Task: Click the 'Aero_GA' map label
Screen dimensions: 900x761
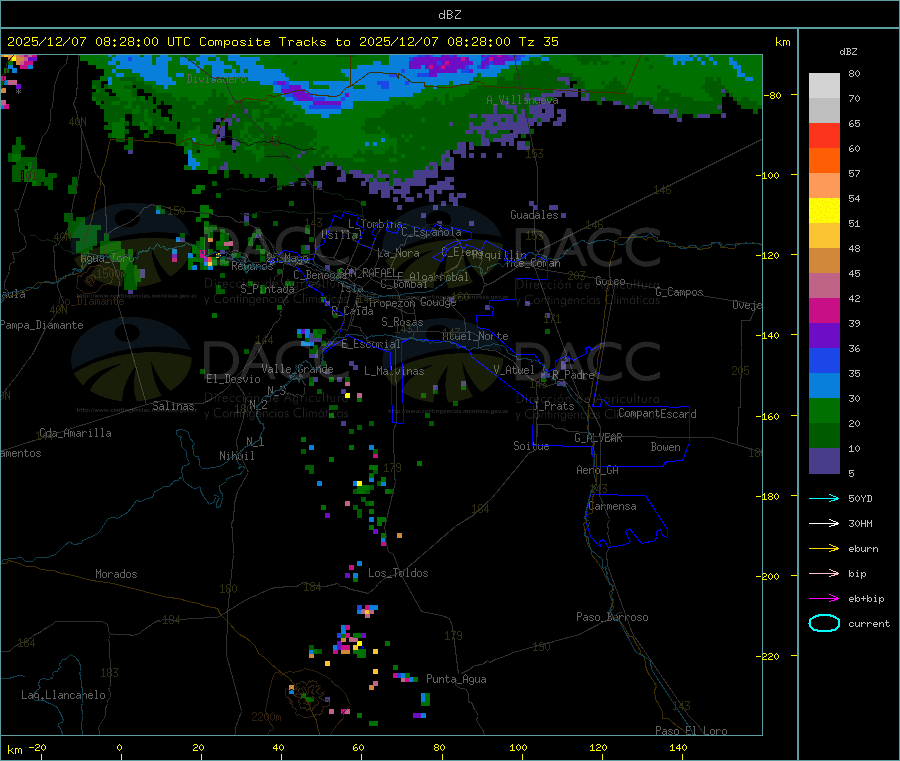Action: [x=598, y=470]
